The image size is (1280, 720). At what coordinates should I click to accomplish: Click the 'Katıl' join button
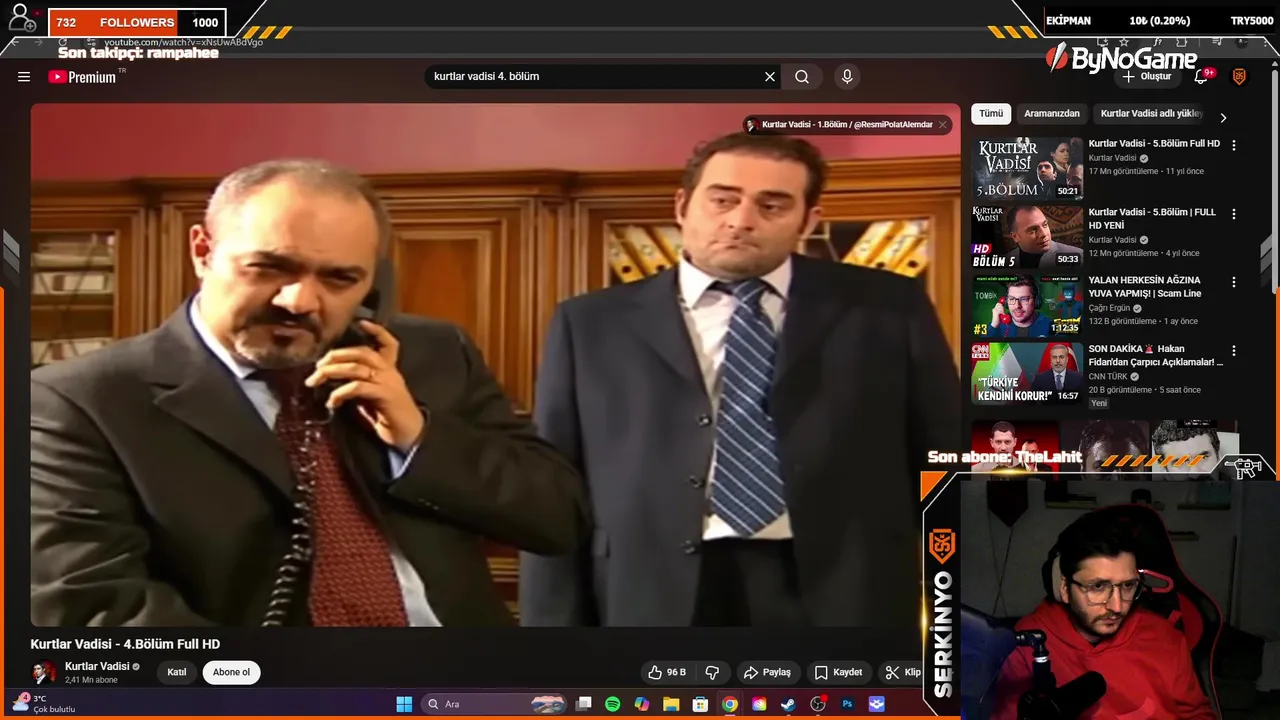tap(177, 672)
